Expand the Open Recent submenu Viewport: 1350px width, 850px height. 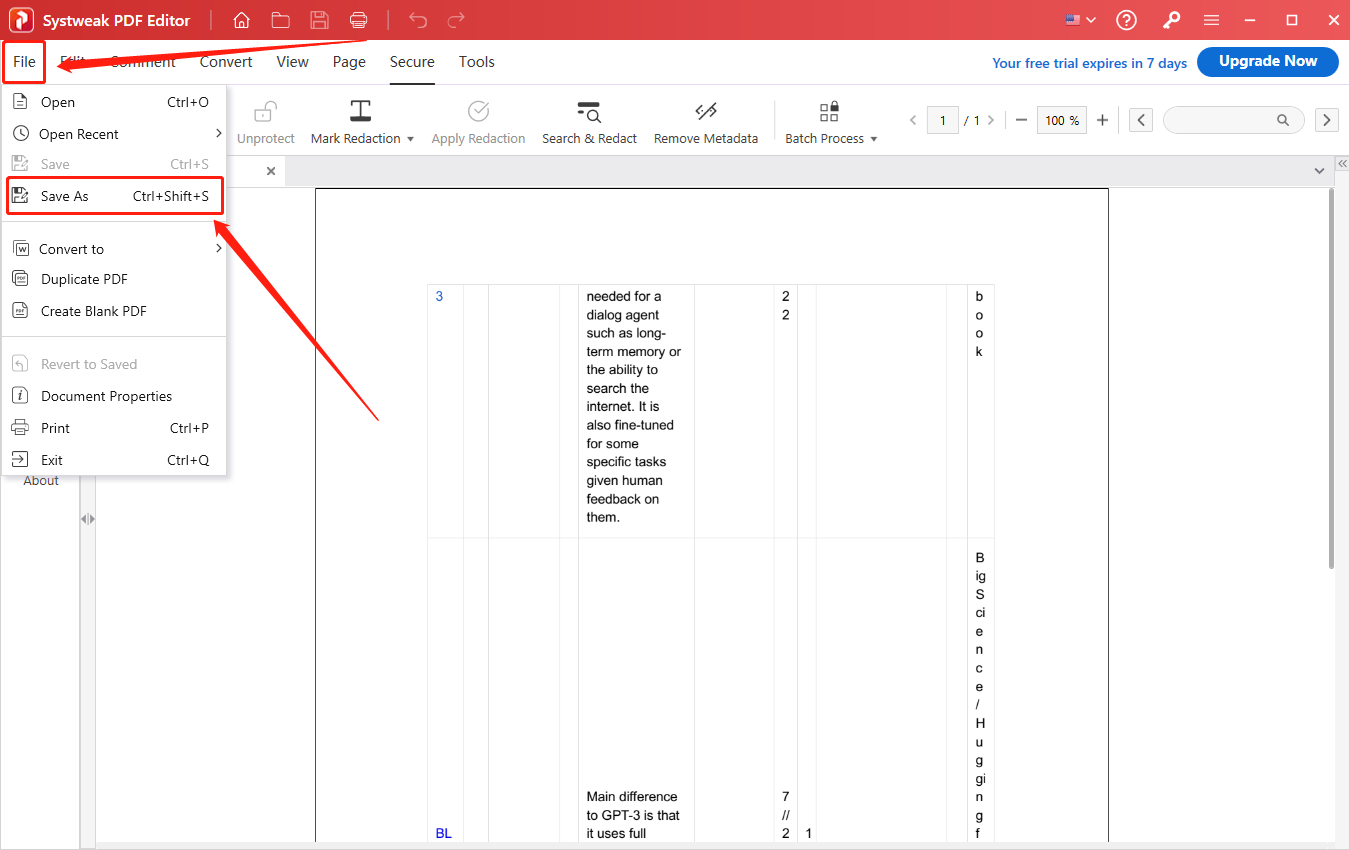115,134
